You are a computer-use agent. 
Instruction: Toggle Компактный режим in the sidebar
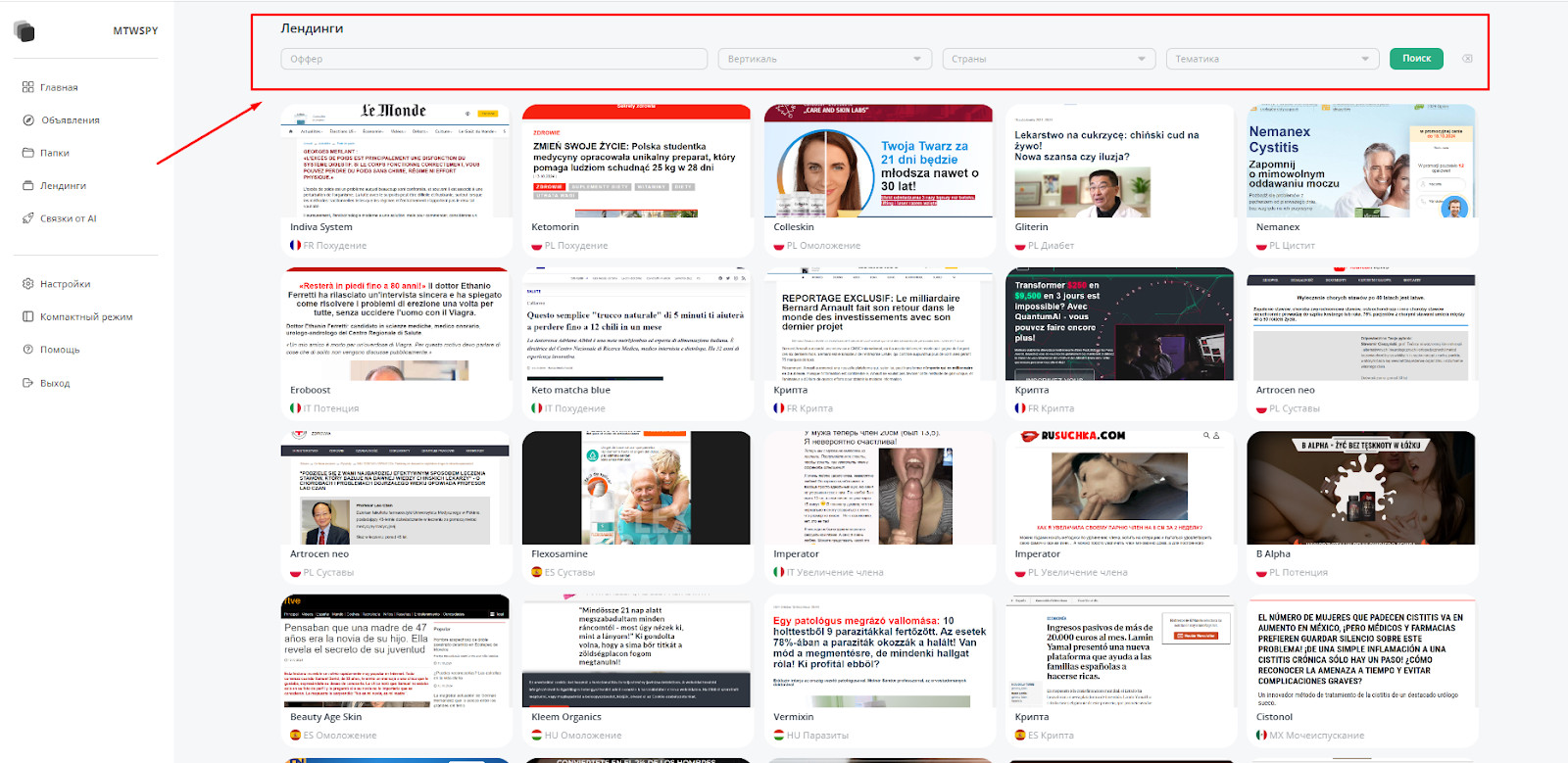click(x=85, y=317)
